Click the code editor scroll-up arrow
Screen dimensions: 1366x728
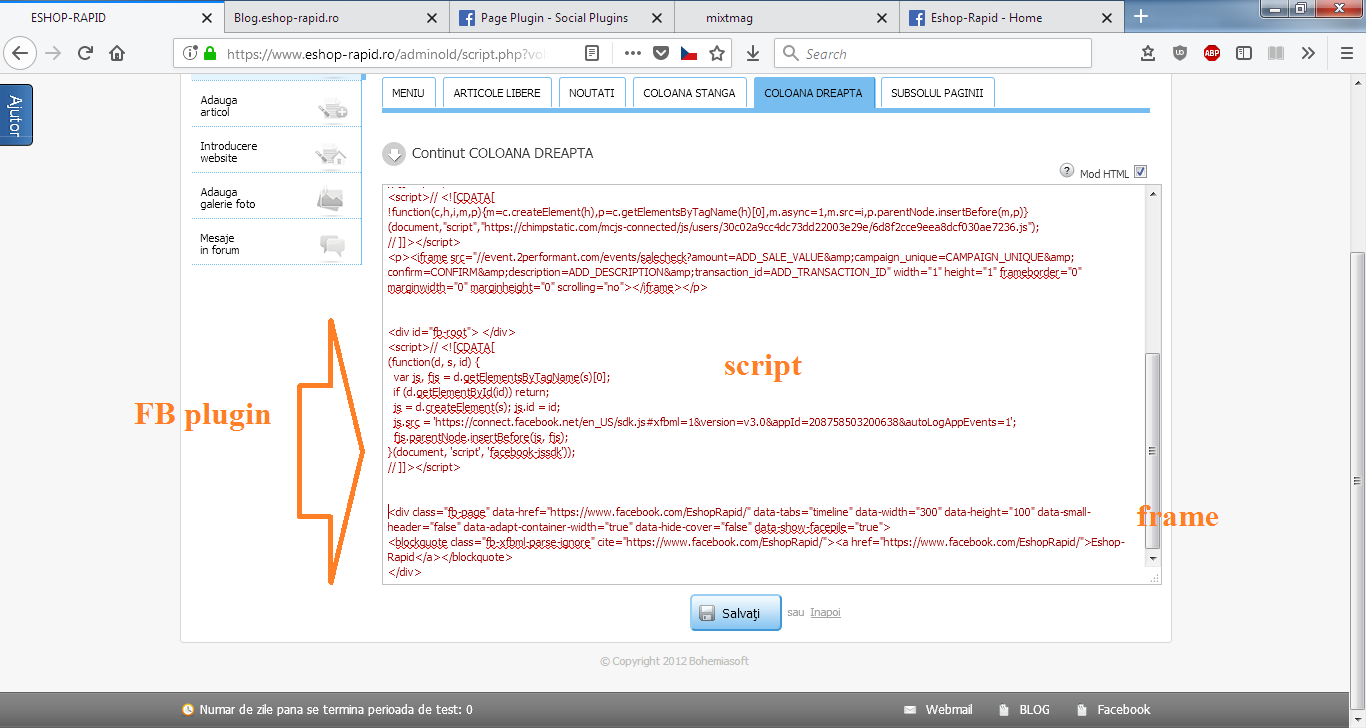(x=1152, y=194)
